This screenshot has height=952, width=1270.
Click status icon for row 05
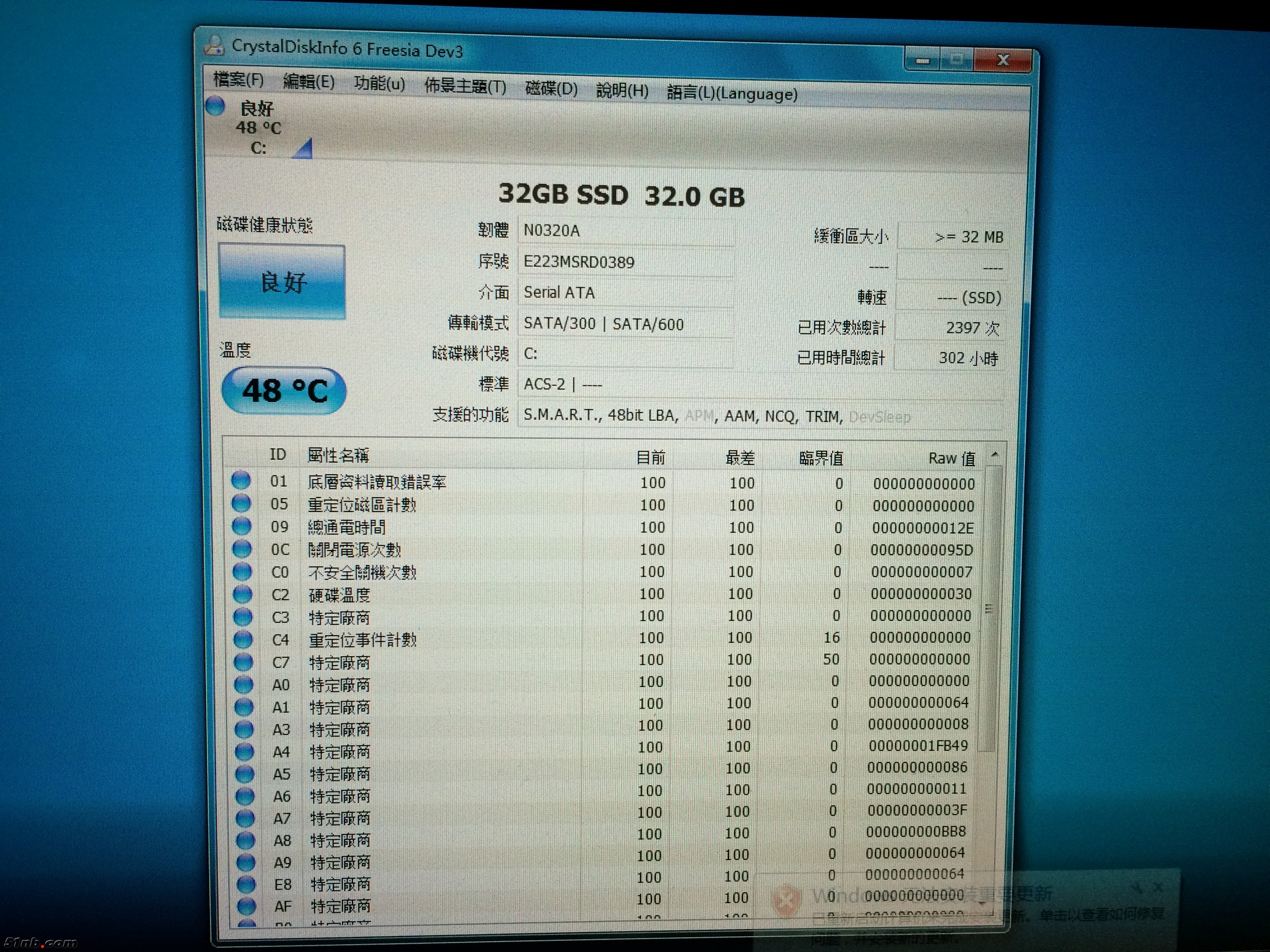[241, 504]
